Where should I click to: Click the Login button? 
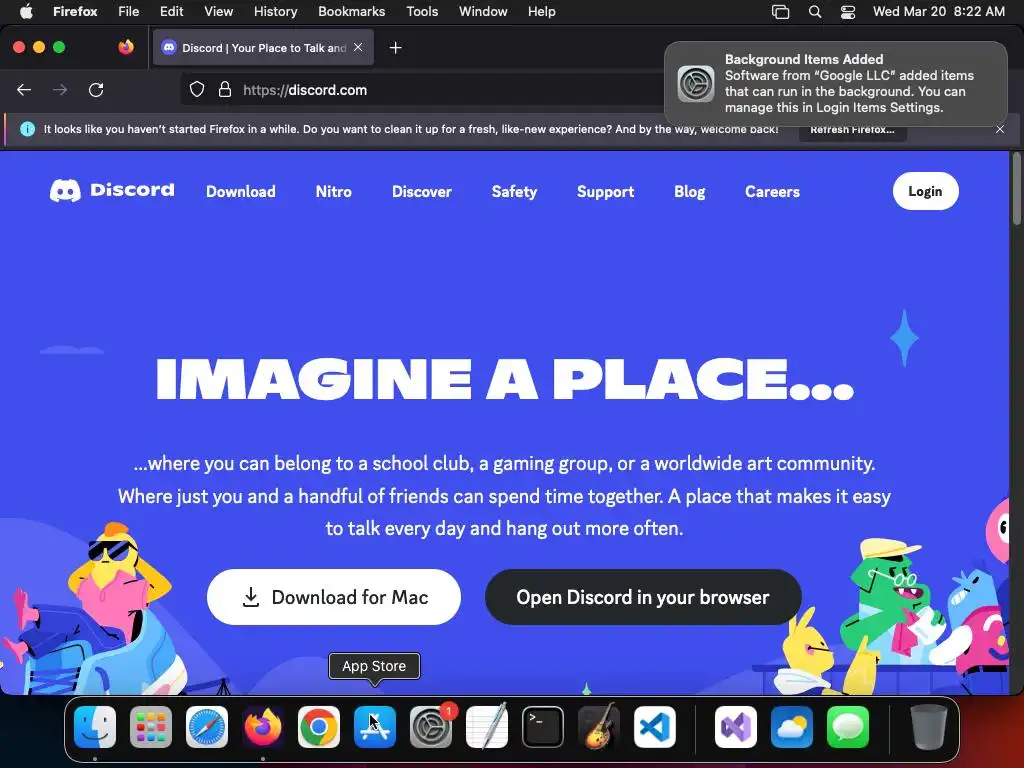(925, 191)
